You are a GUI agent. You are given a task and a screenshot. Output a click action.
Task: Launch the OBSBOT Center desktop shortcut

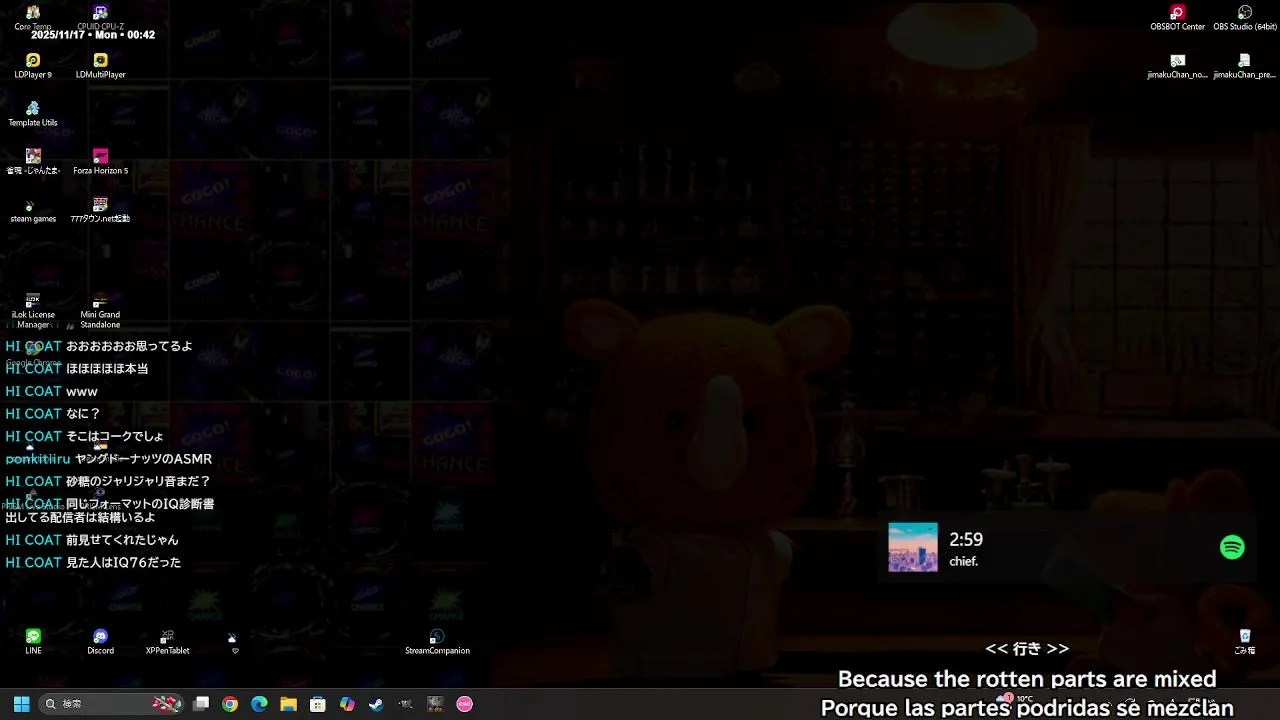1178,18
